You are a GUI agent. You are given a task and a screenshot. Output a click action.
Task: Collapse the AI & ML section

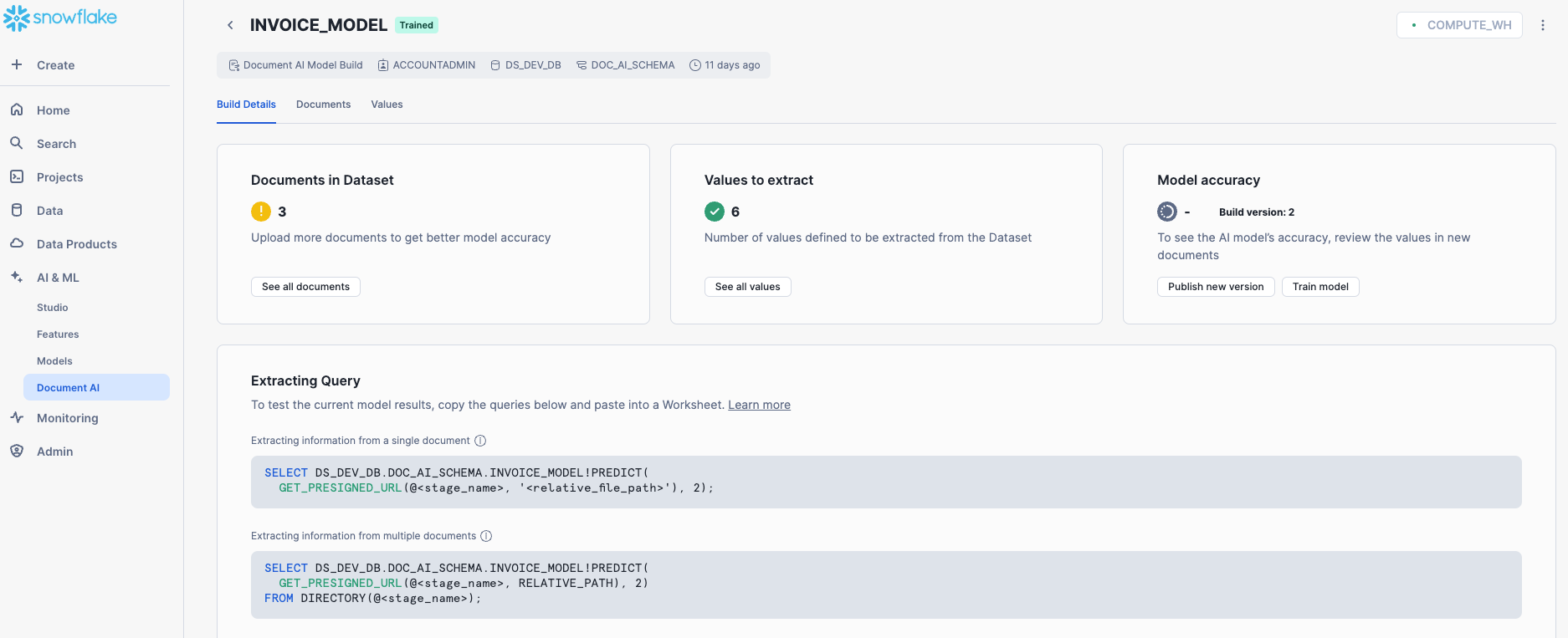pyautogui.click(x=58, y=278)
